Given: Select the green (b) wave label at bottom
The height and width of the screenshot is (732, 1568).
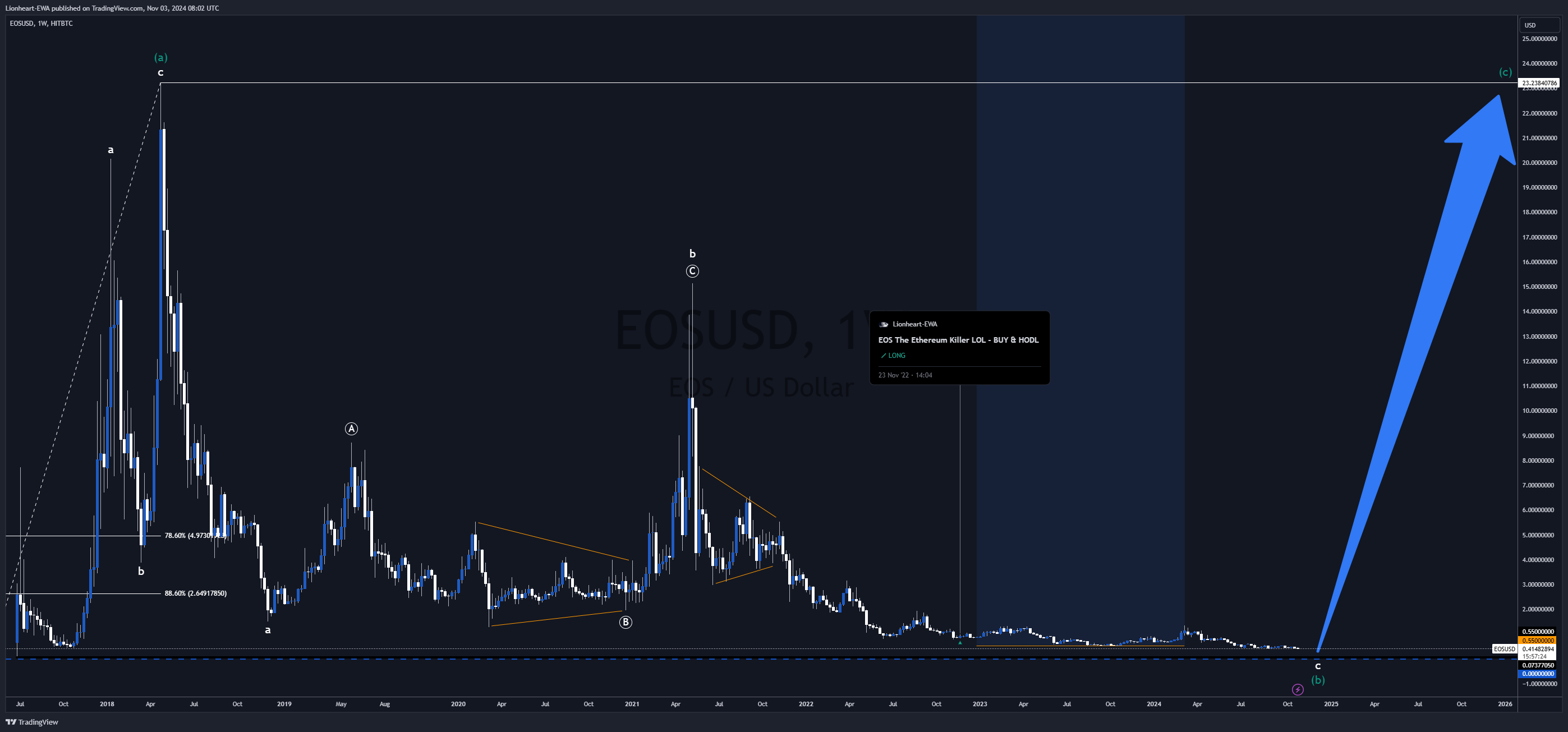Looking at the screenshot, I should pyautogui.click(x=1318, y=680).
